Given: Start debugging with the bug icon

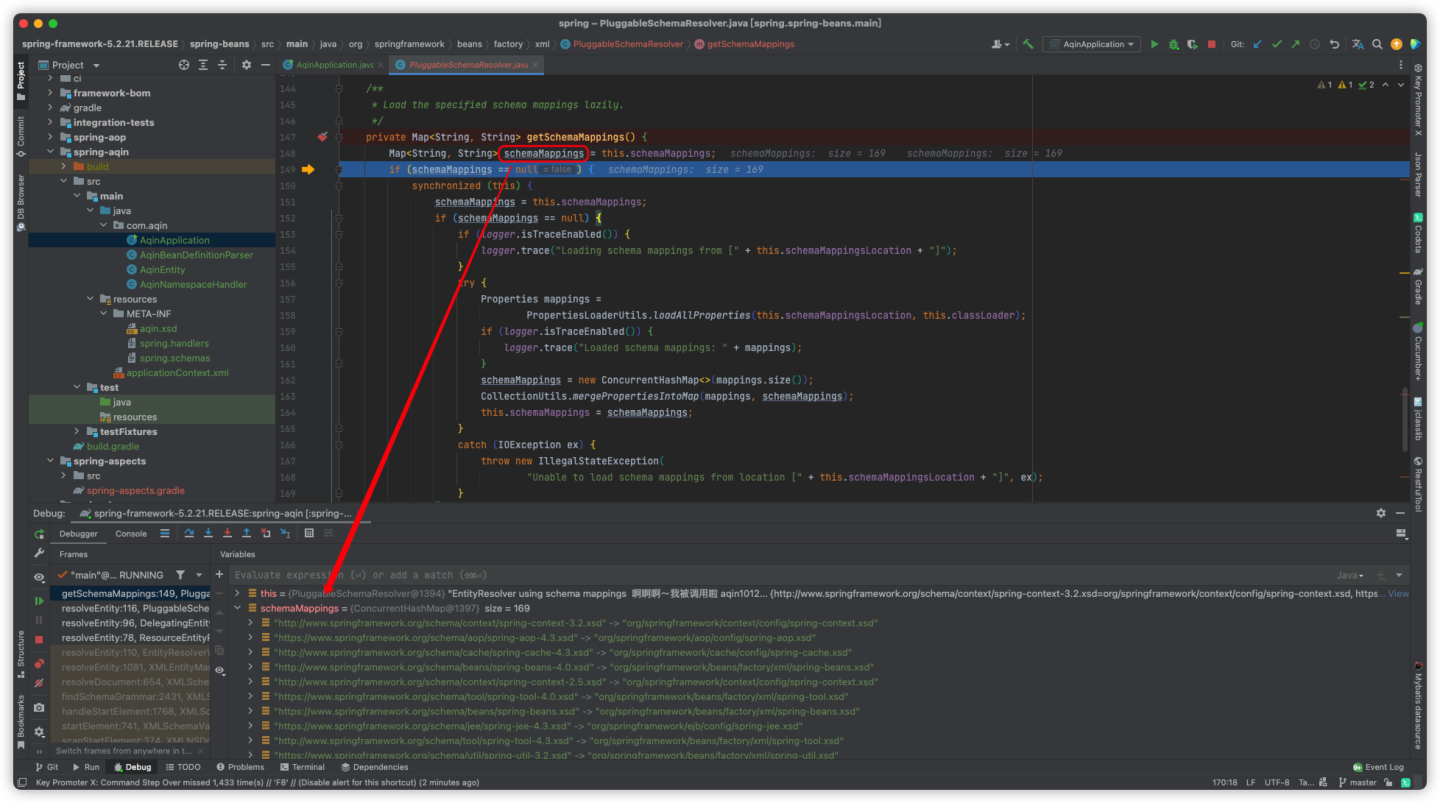Looking at the screenshot, I should click(1174, 44).
